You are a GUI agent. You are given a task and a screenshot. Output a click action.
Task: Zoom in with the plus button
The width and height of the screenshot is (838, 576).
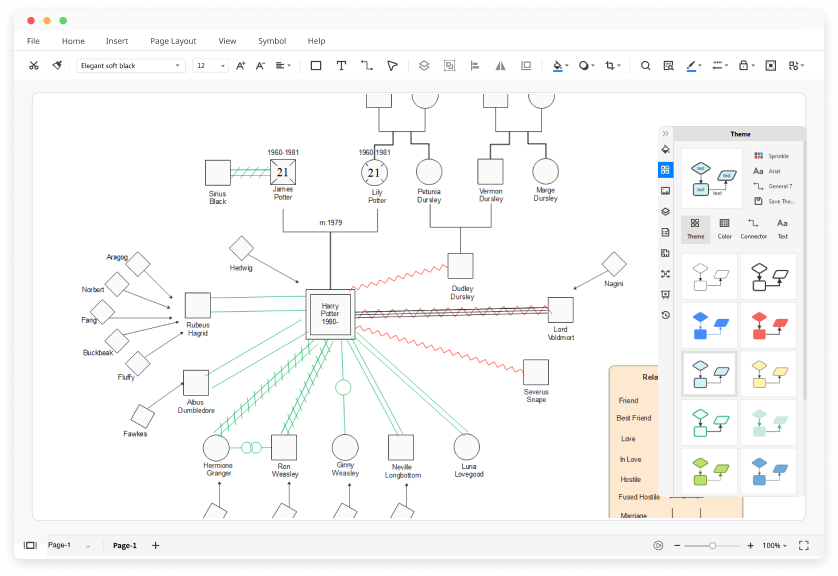750,546
